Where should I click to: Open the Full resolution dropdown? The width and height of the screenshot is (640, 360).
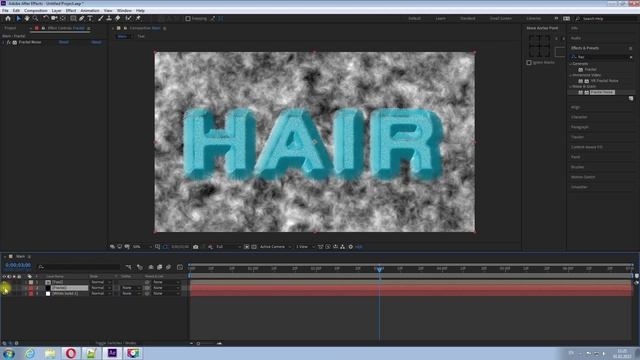pyautogui.click(x=228, y=247)
